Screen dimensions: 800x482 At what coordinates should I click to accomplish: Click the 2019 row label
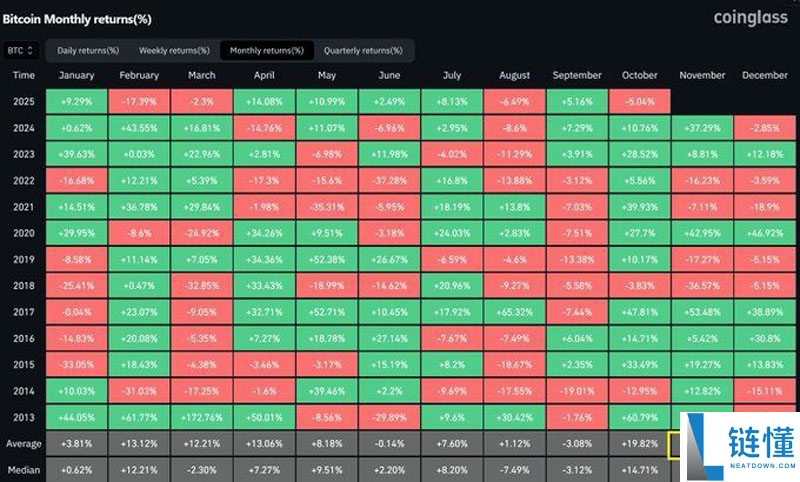tap(23, 260)
